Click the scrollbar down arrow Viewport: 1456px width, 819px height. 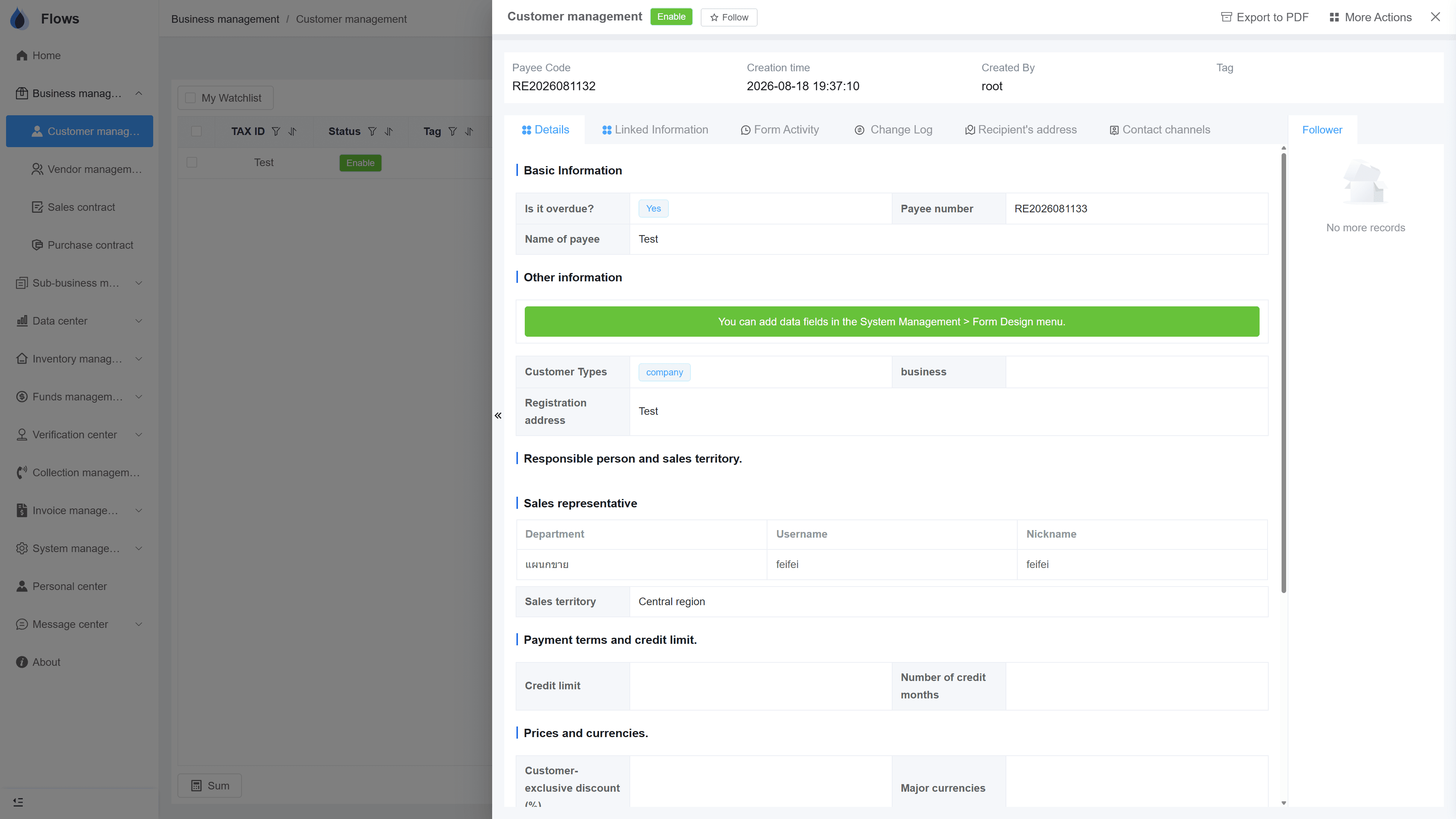(1283, 803)
